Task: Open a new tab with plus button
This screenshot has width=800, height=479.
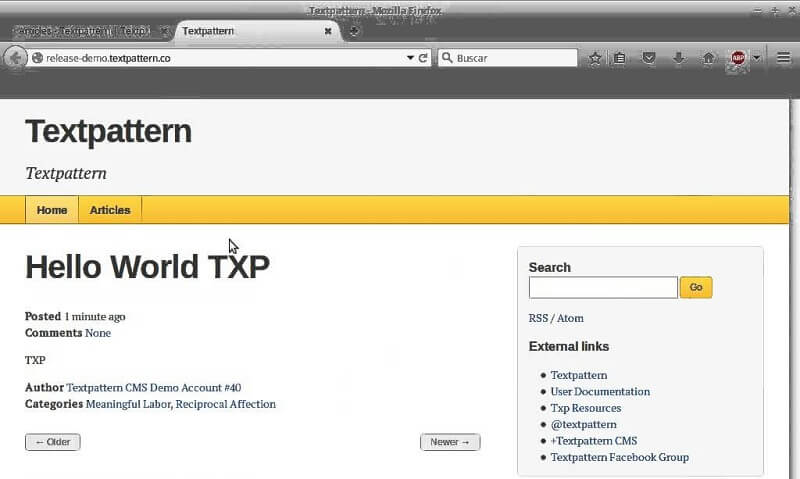Action: click(x=354, y=31)
